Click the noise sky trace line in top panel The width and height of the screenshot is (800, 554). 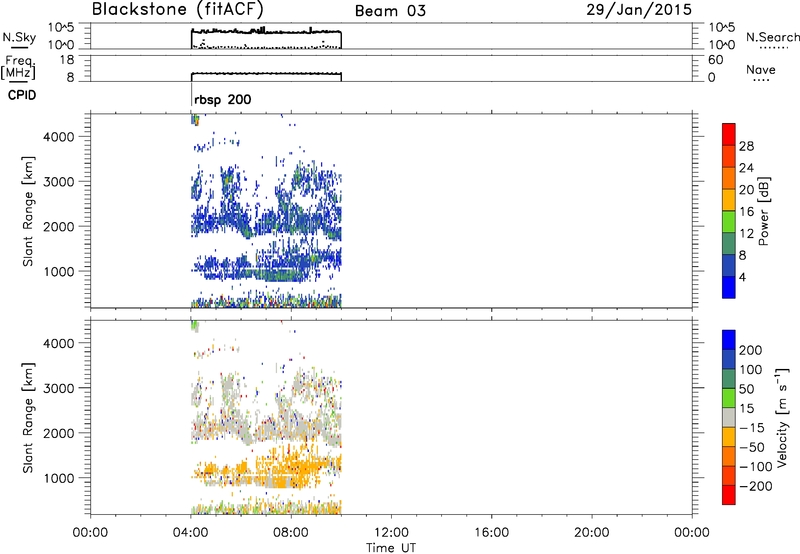(x=266, y=32)
